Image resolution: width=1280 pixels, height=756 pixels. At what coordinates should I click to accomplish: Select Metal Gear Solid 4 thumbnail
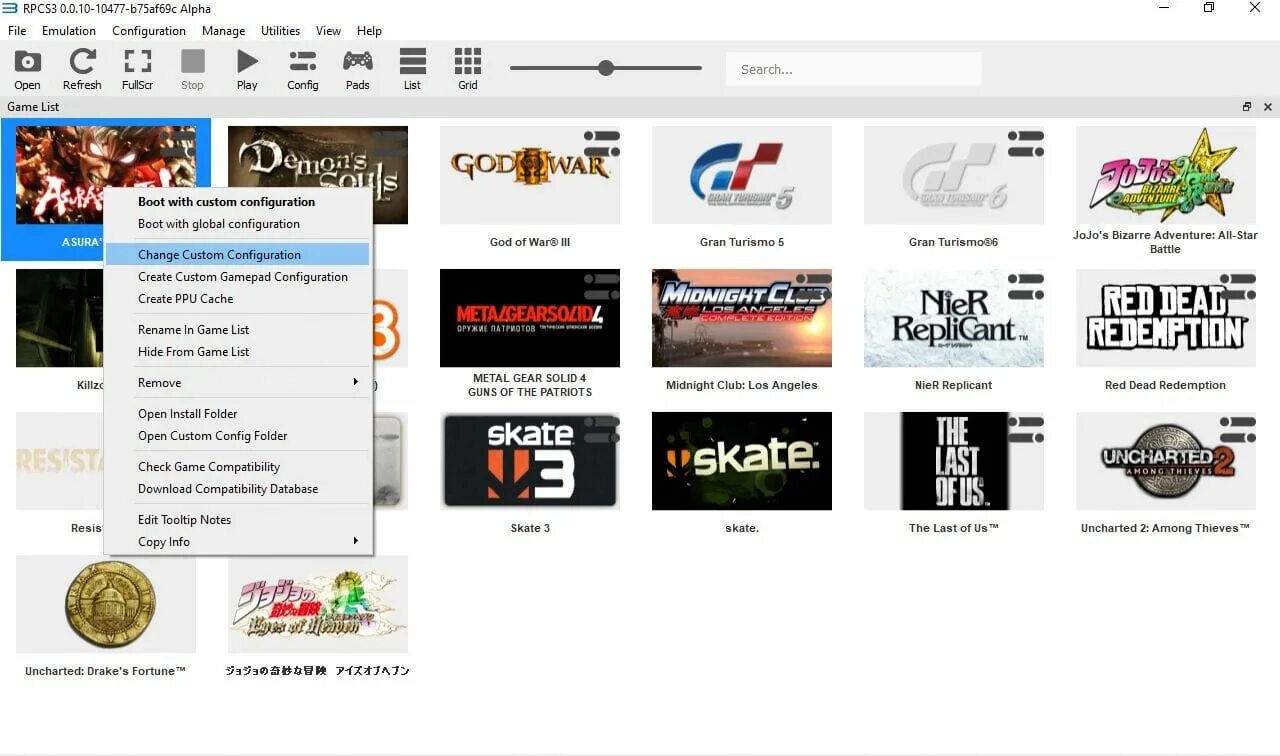click(530, 318)
